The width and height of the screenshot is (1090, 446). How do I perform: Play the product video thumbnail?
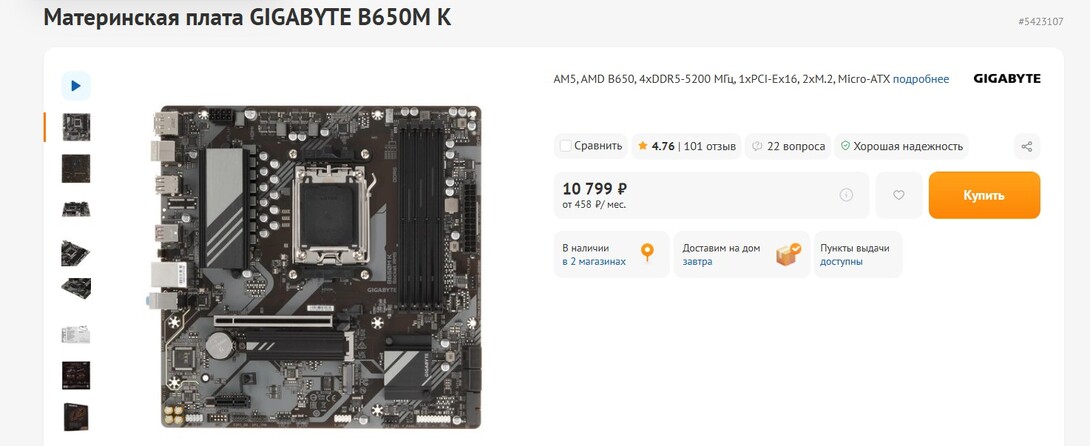[x=76, y=85]
